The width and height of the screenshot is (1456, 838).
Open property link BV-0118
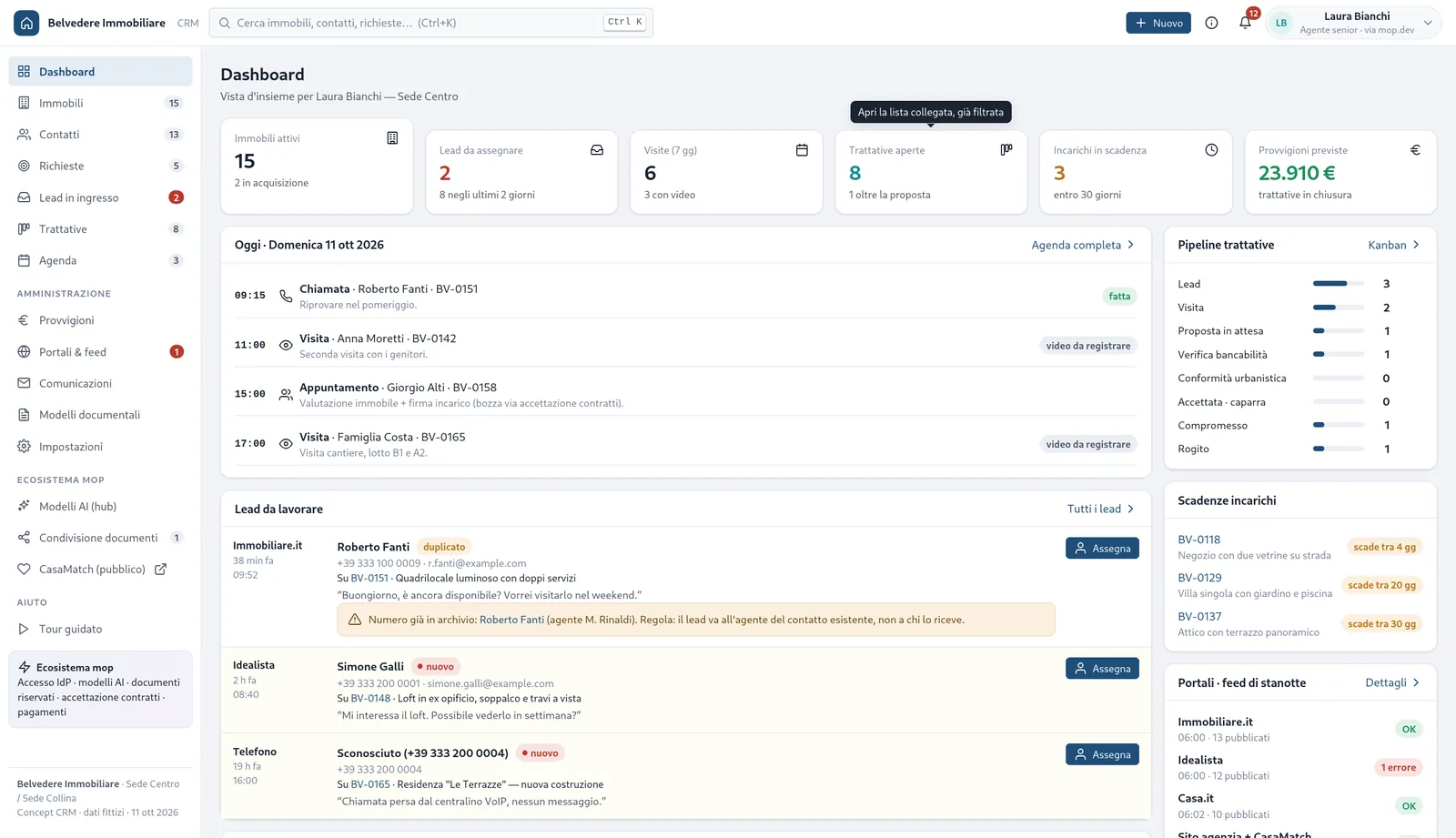tap(1199, 540)
